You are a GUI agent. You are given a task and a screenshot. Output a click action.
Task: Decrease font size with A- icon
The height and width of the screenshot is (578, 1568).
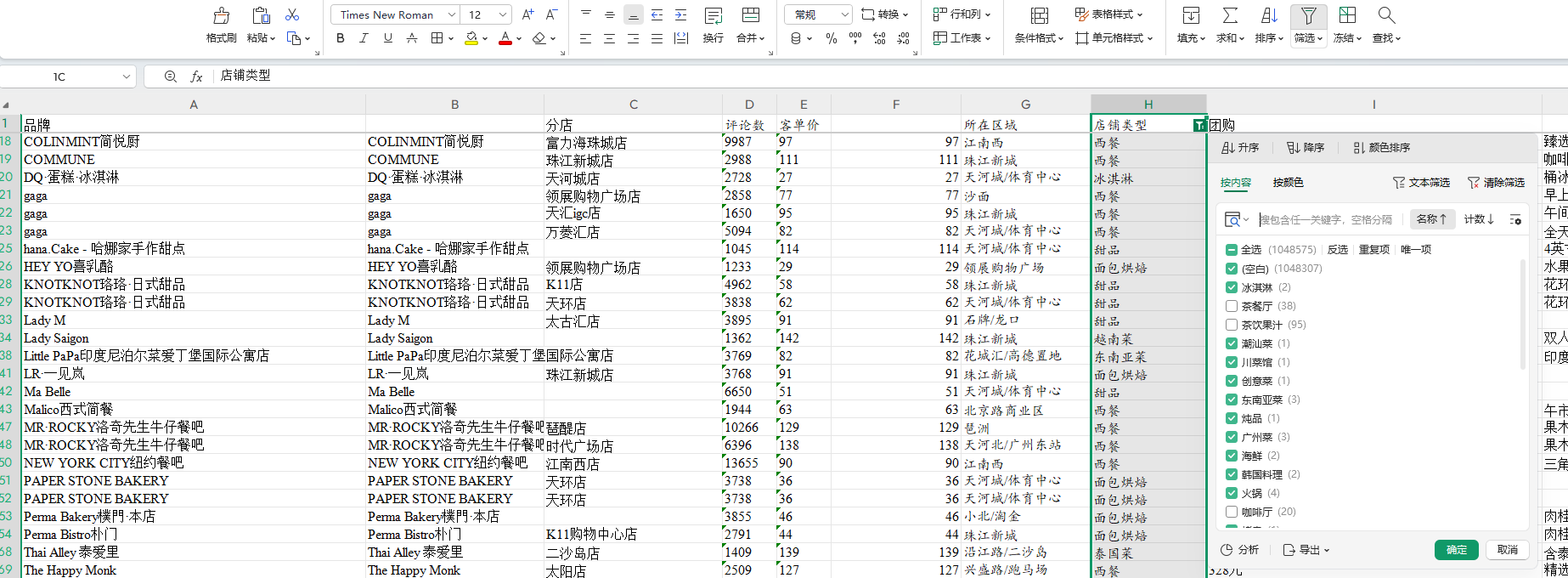[551, 14]
